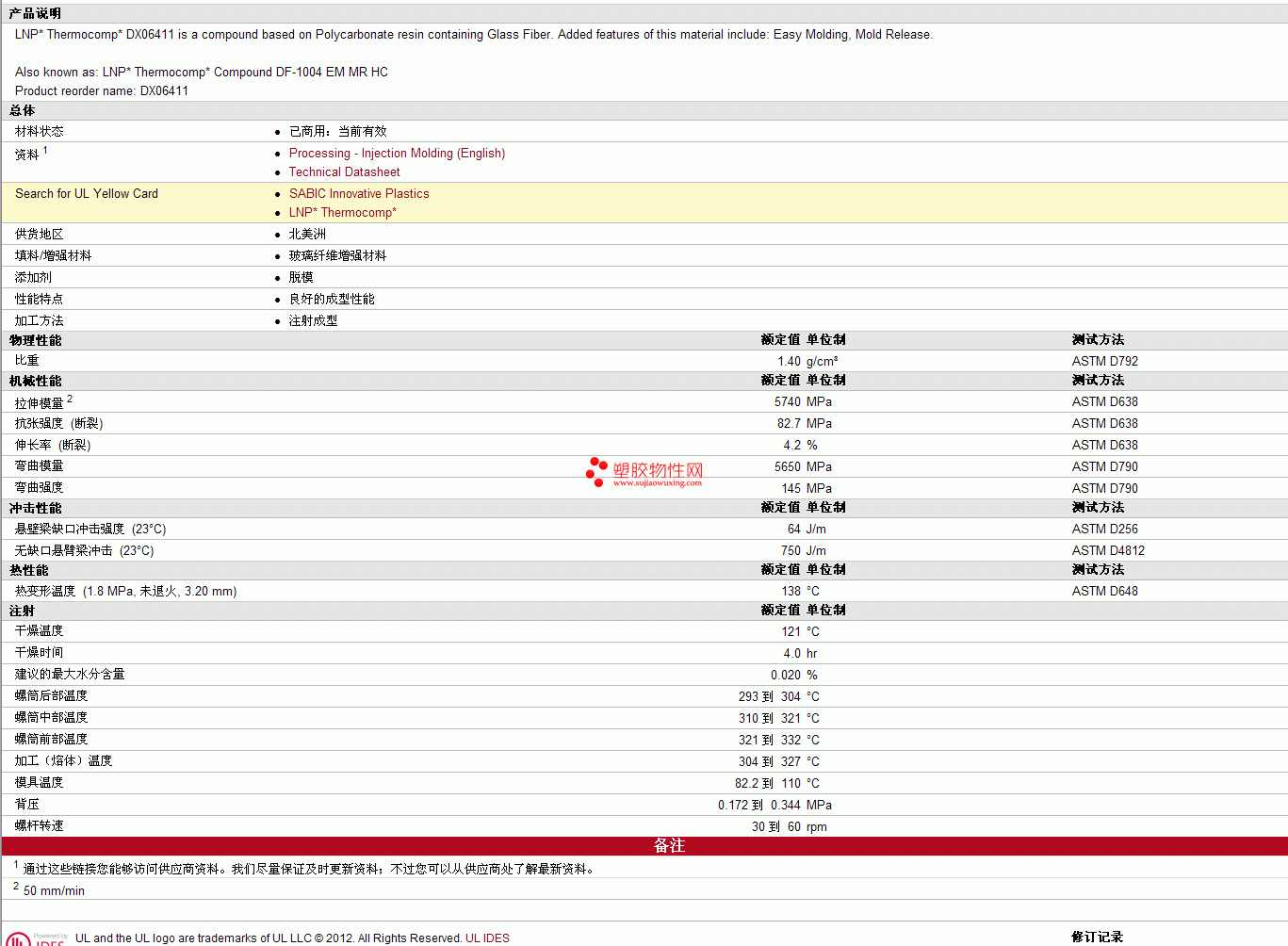The width and height of the screenshot is (1288, 946).
Task: Select the 脱模 additive entry
Action: 302,278
